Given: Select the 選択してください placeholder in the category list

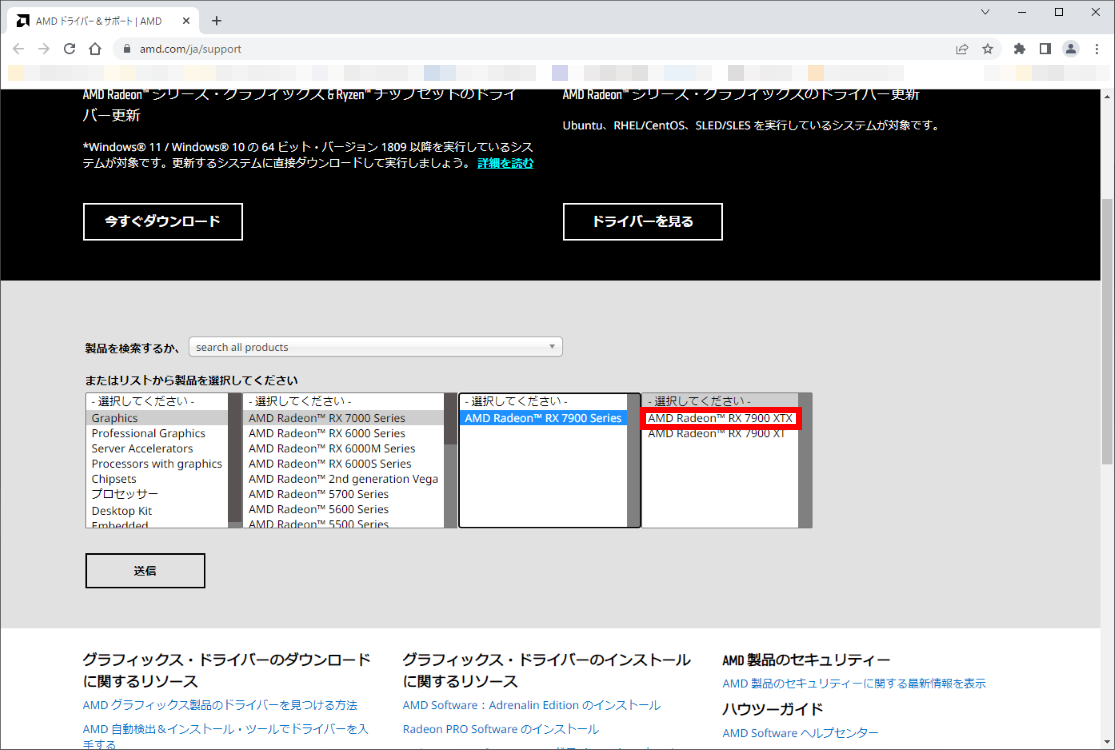Looking at the screenshot, I should tap(156, 402).
